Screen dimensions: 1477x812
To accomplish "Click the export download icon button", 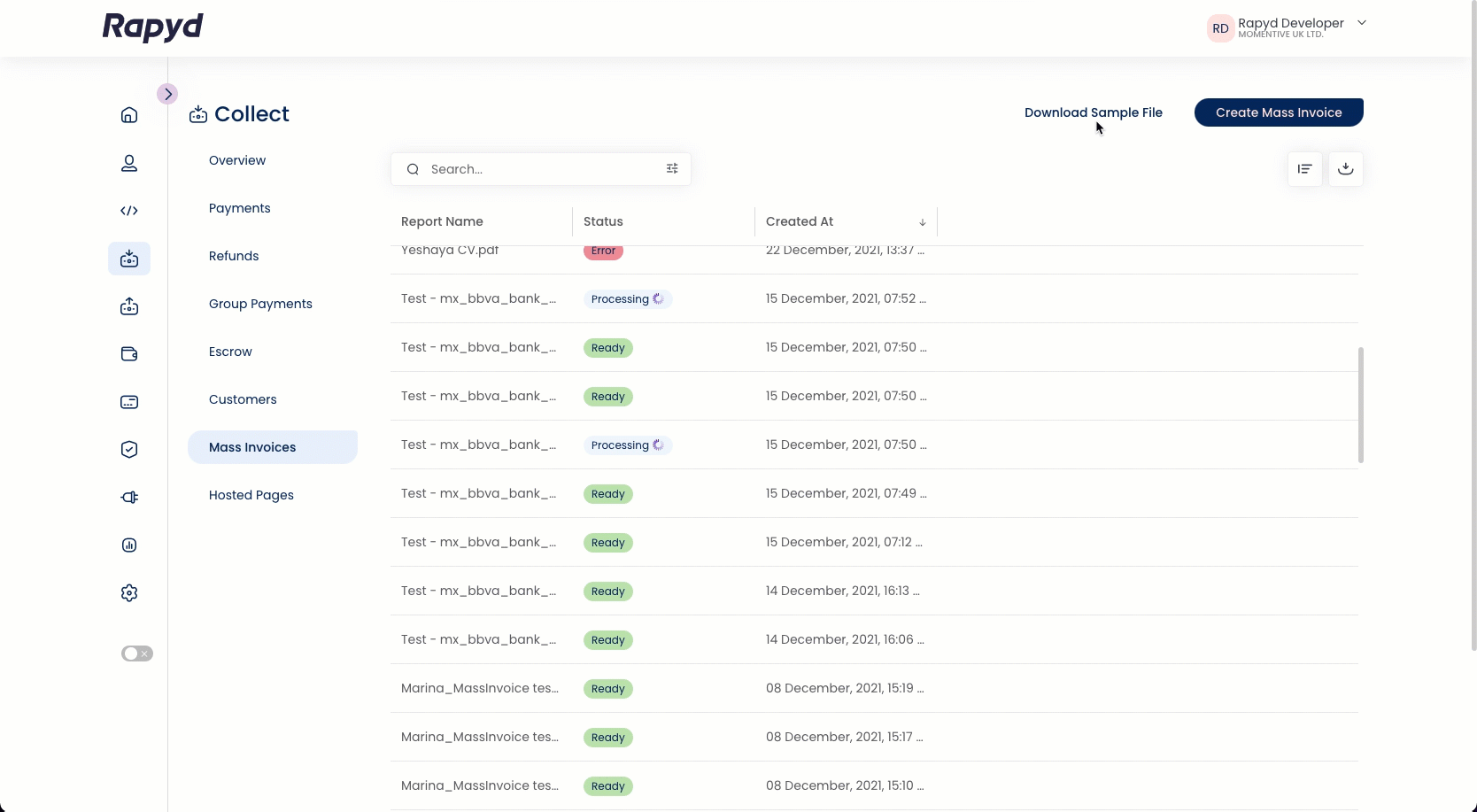I will [x=1346, y=169].
